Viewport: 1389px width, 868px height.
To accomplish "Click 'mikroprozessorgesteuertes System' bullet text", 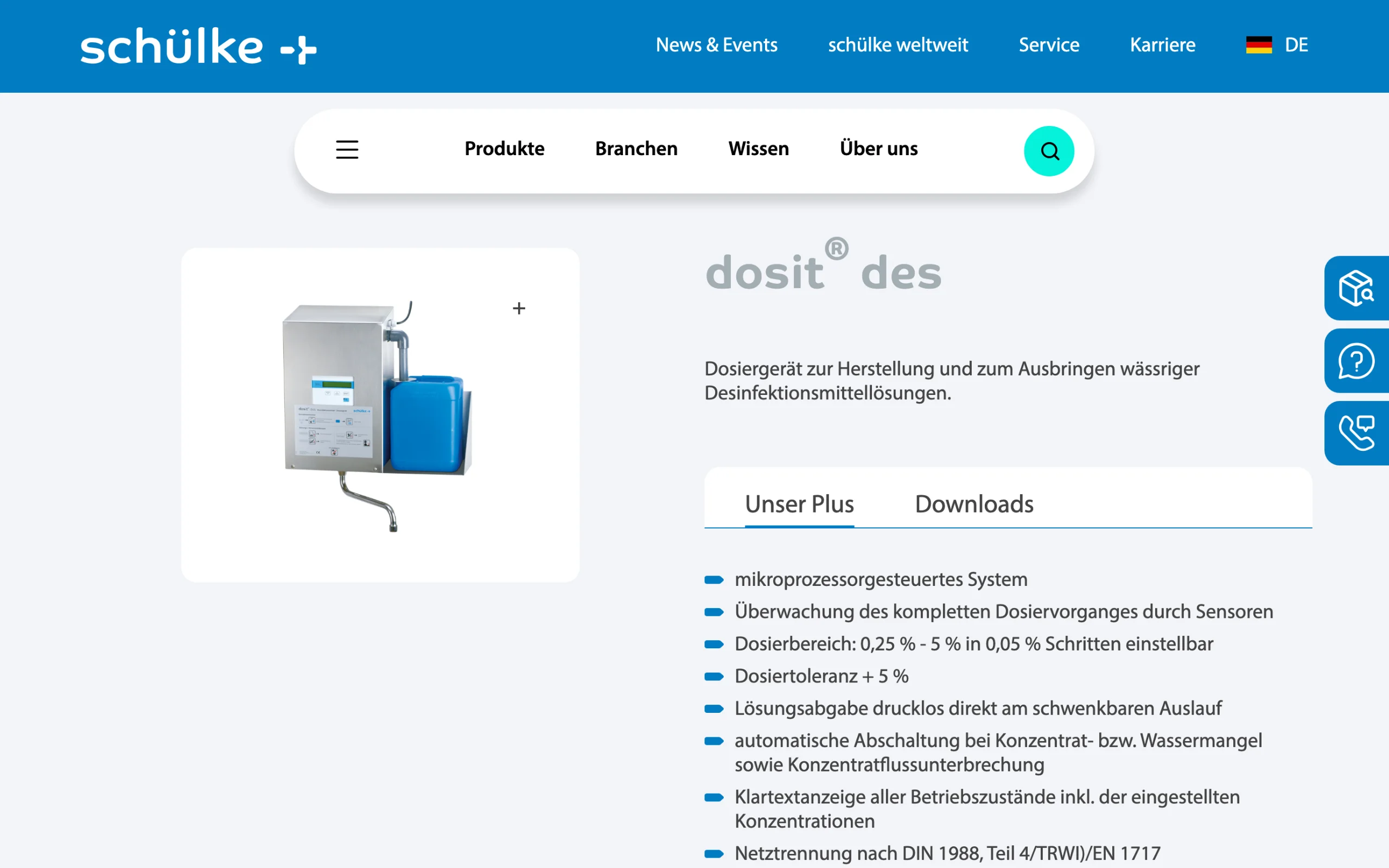I will click(x=881, y=579).
